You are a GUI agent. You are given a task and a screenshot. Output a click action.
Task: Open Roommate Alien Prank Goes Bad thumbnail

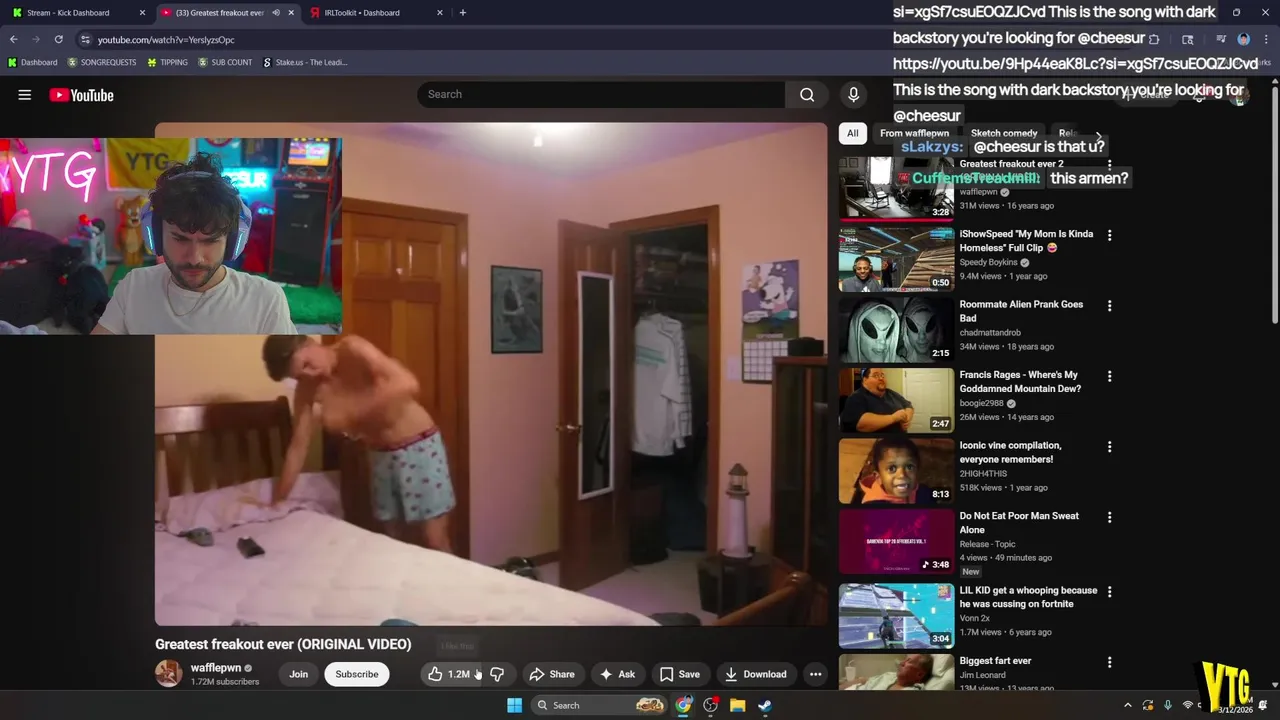896,329
